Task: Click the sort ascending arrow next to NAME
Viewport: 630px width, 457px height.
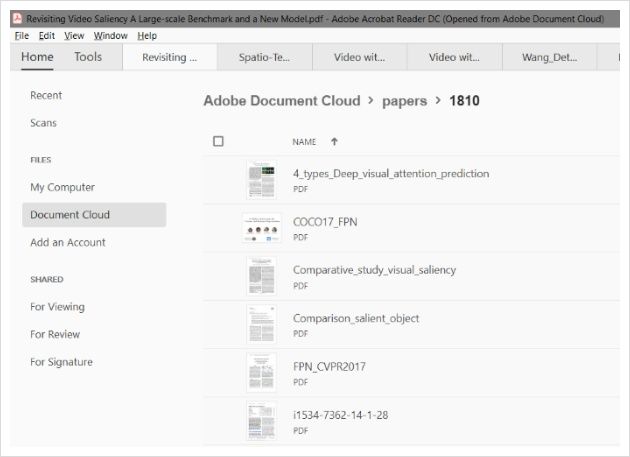Action: pos(334,141)
